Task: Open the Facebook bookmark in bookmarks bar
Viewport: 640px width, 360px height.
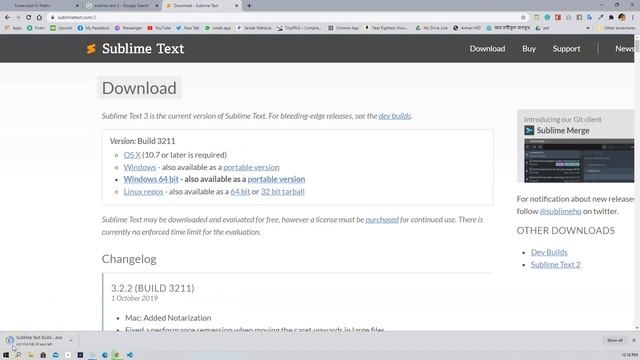Action: coord(93,28)
